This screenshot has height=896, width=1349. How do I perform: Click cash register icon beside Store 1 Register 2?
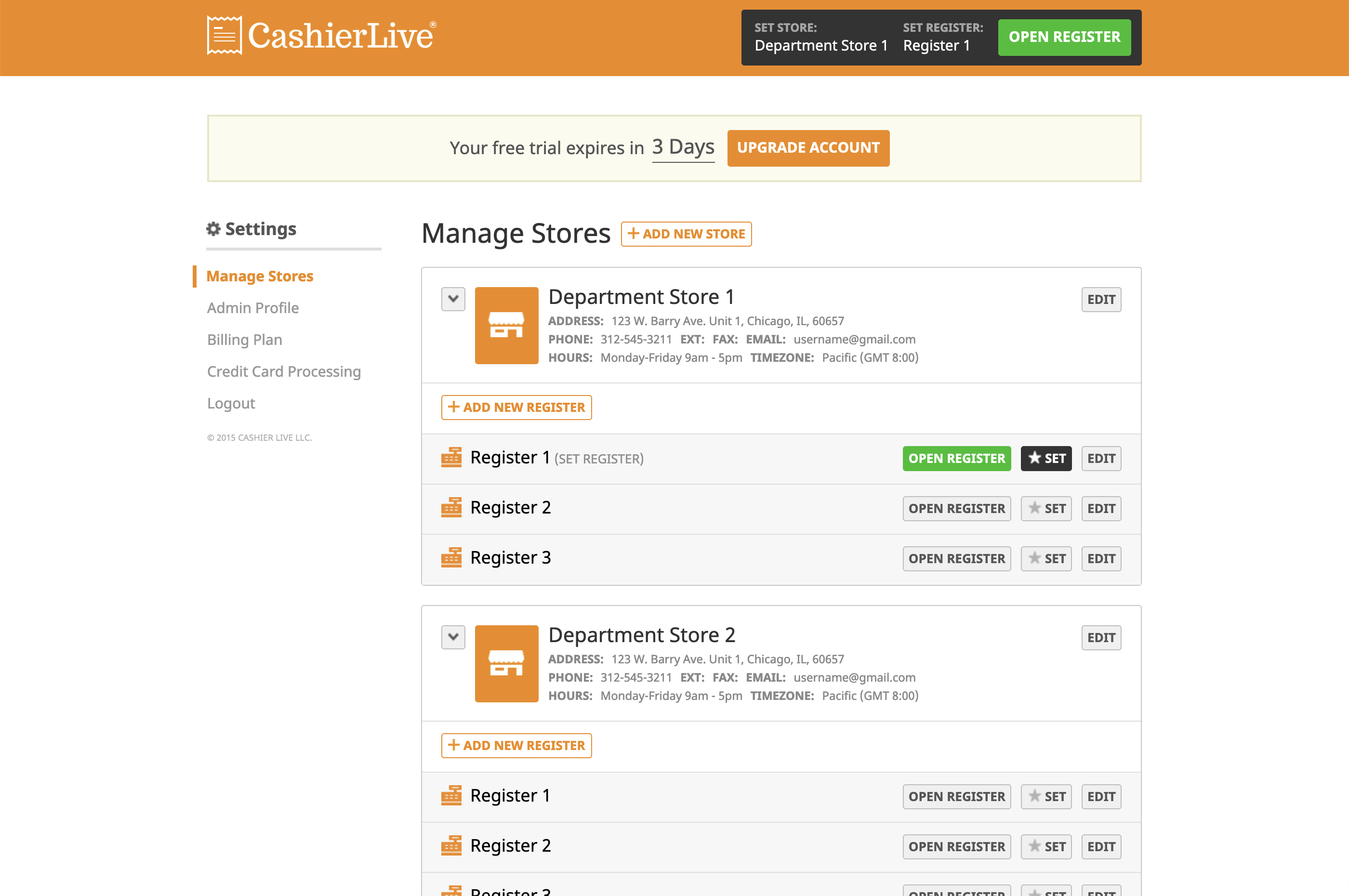[x=451, y=507]
